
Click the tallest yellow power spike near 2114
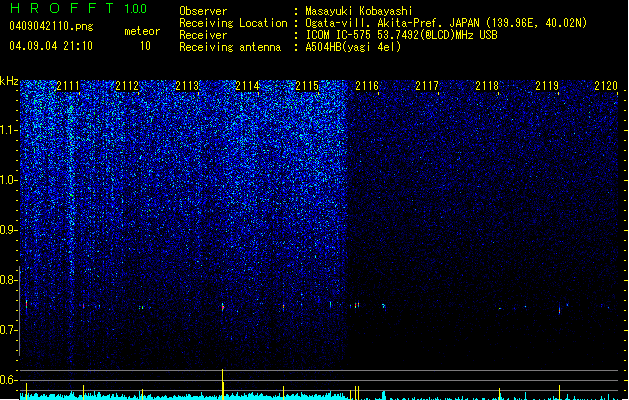click(223, 384)
